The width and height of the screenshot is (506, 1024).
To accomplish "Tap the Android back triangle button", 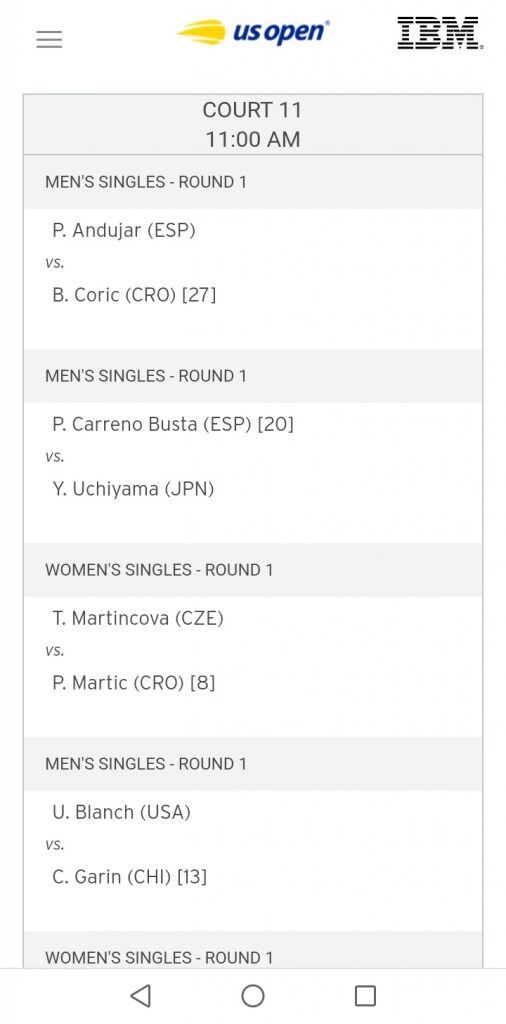I will click(141, 995).
